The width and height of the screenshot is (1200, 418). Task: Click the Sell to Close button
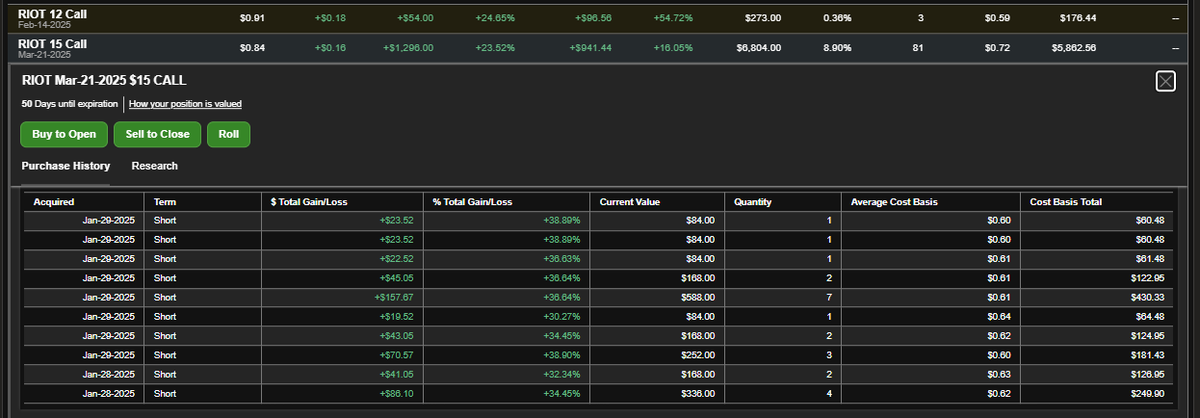click(x=157, y=134)
